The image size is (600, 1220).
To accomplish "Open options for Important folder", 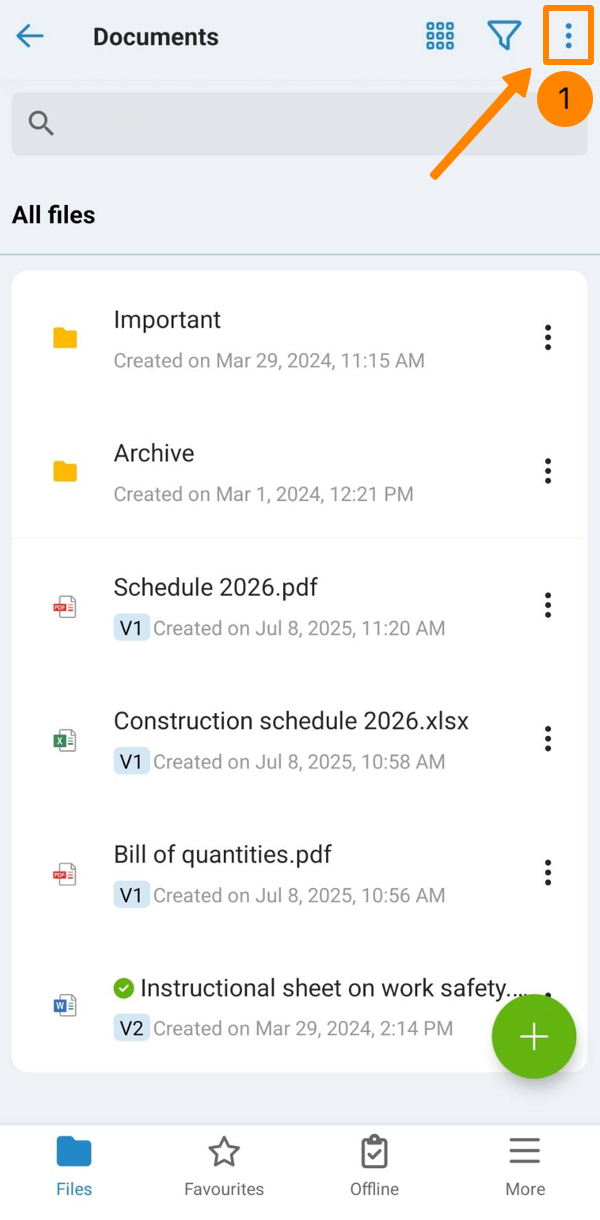I will tap(547, 338).
